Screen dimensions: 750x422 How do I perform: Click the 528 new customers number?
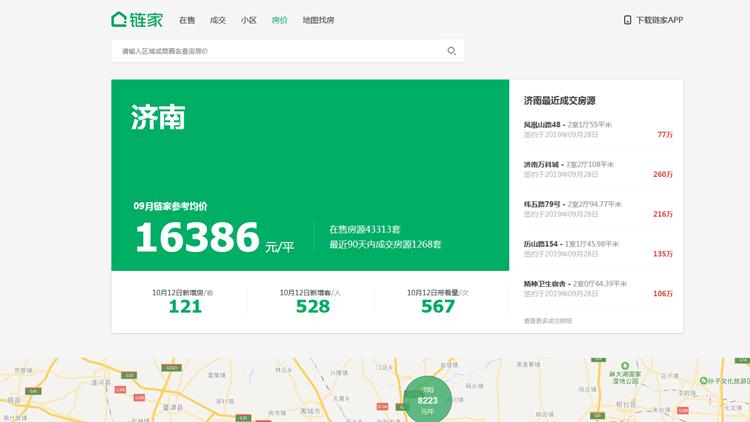pyautogui.click(x=313, y=306)
